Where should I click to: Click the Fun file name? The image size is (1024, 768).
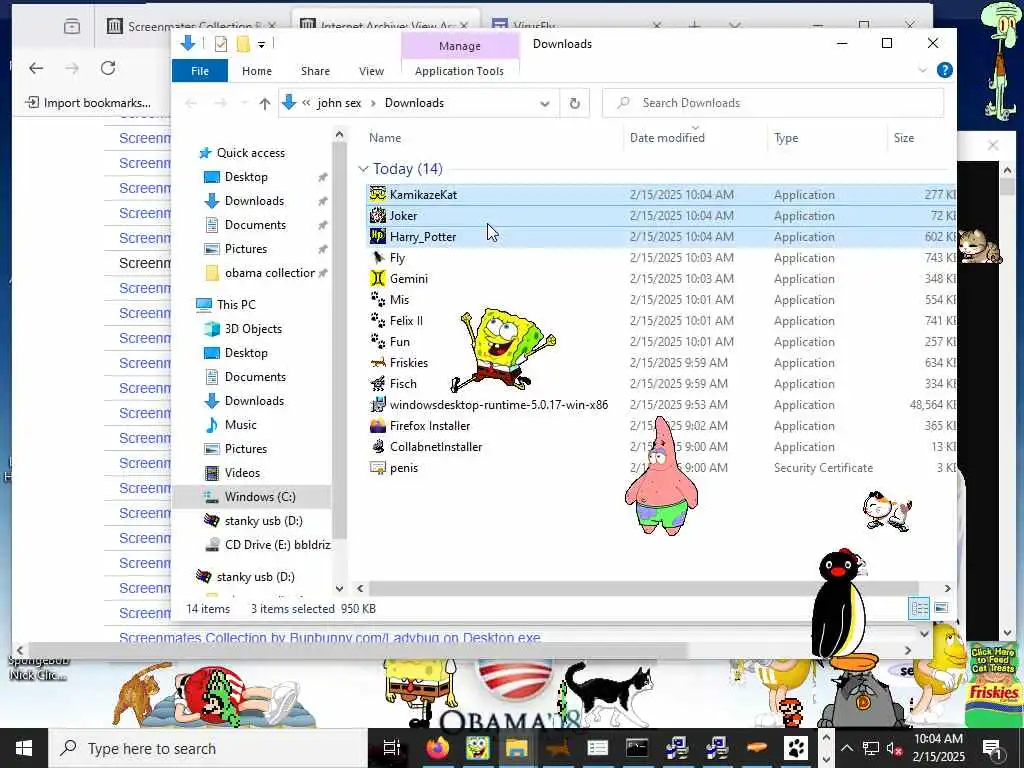coord(400,342)
